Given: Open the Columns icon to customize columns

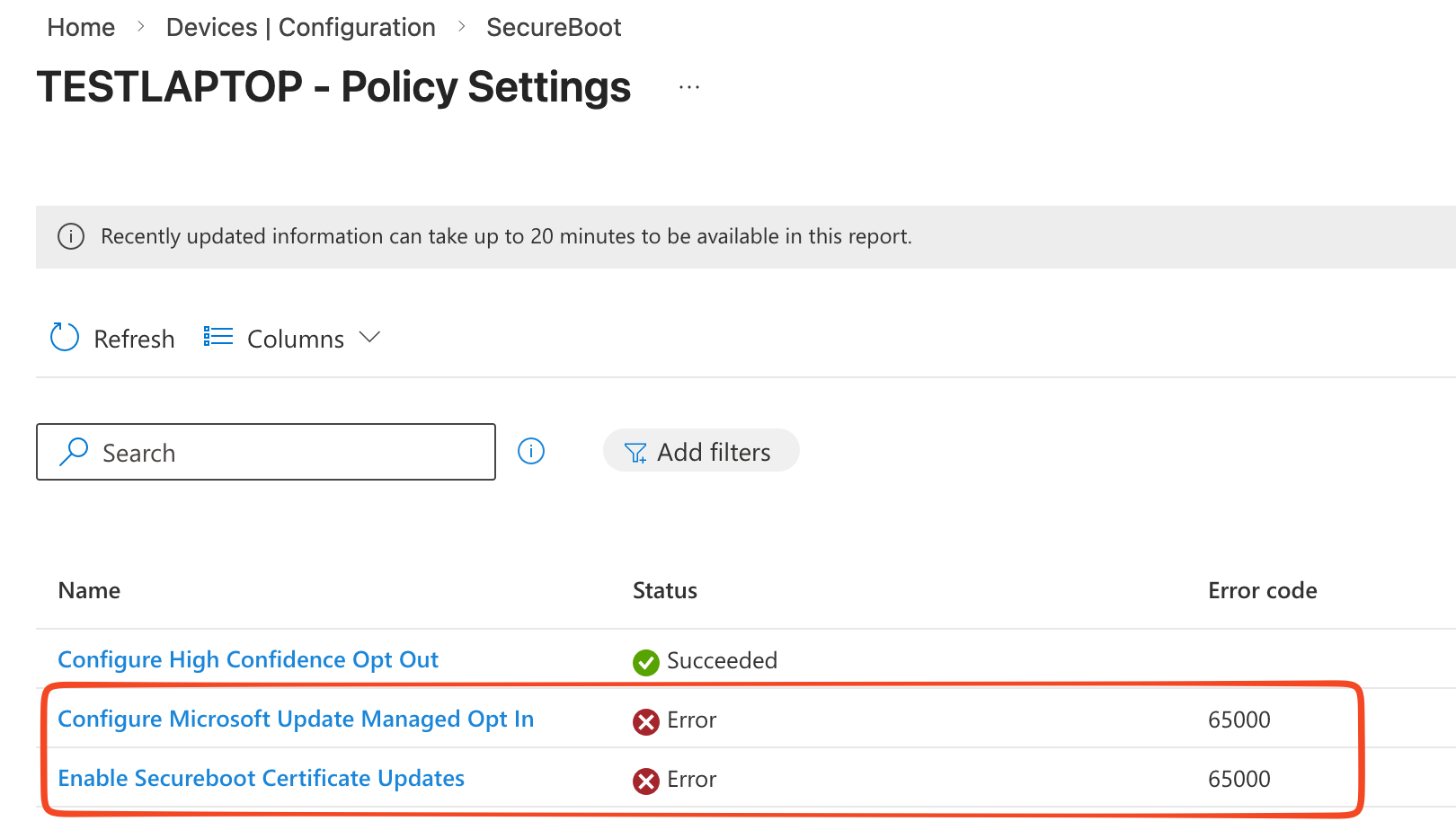Looking at the screenshot, I should pos(217,336).
